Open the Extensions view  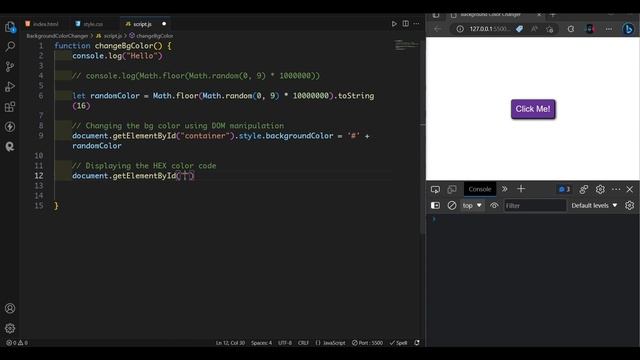(10, 107)
